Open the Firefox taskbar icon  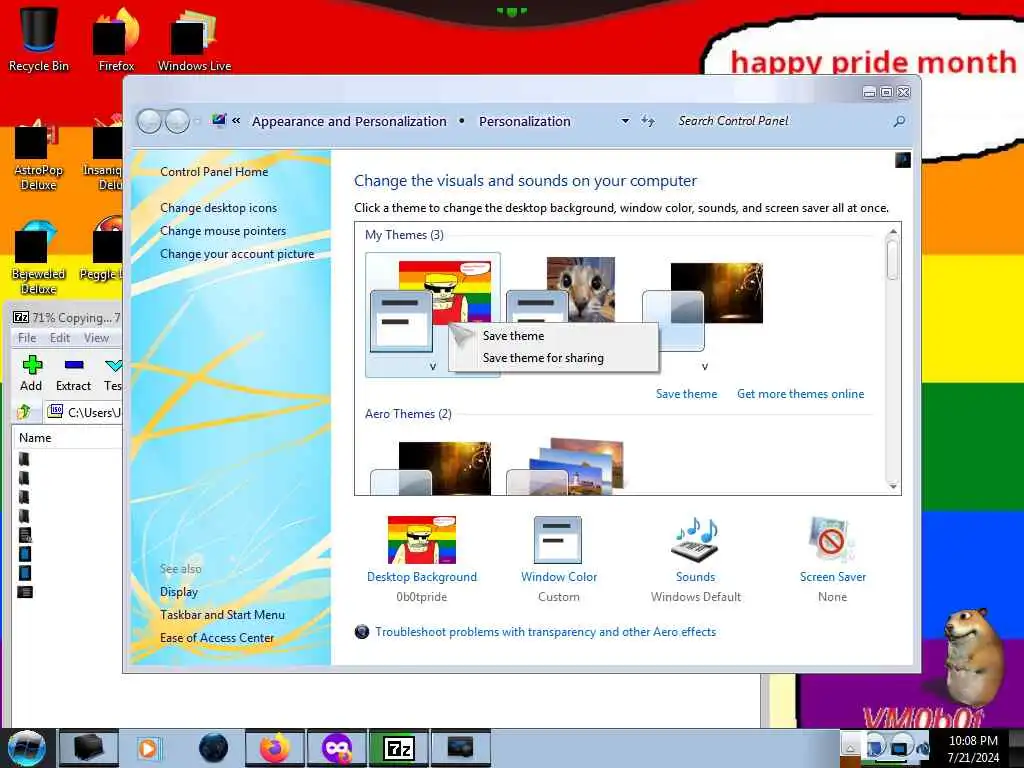(x=275, y=748)
